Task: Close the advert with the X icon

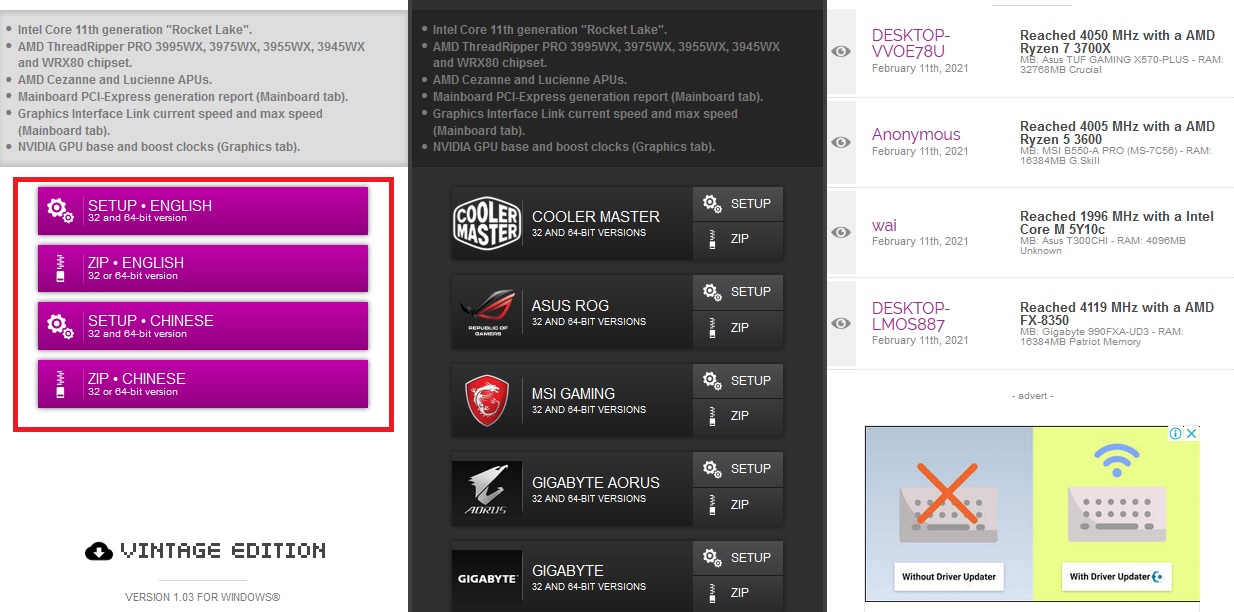Action: click(x=1191, y=434)
